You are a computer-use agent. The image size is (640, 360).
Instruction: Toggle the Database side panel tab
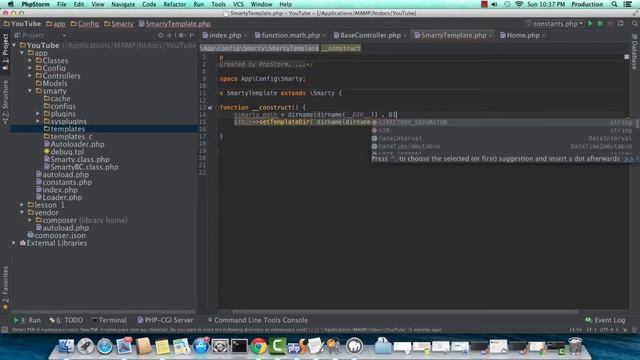[x=635, y=52]
